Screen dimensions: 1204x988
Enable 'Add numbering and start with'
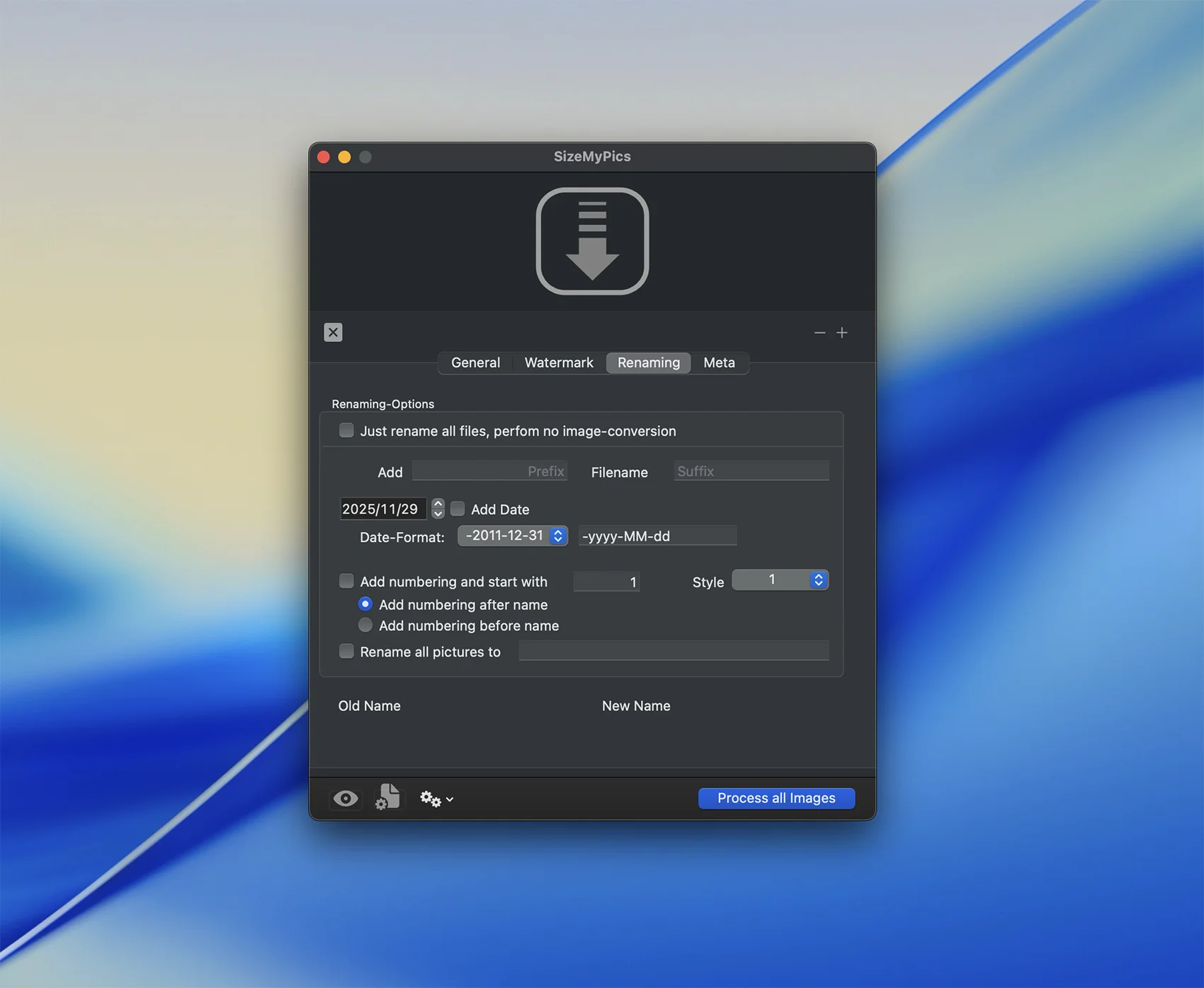click(x=346, y=581)
